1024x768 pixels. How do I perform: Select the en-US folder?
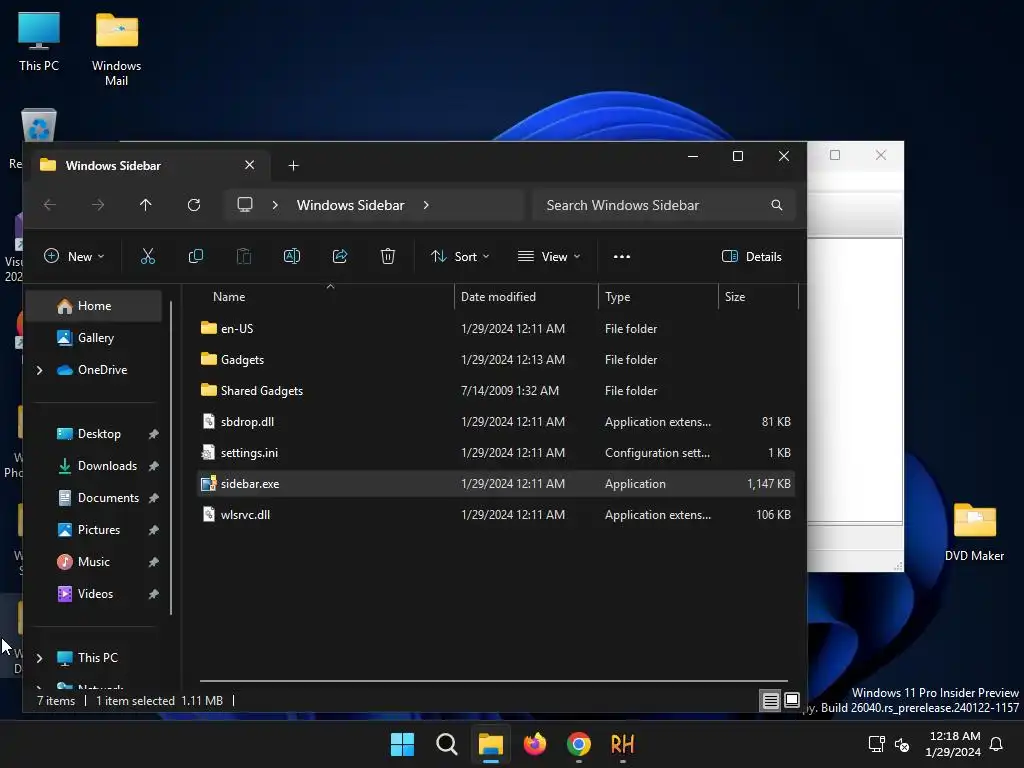(x=496, y=329)
